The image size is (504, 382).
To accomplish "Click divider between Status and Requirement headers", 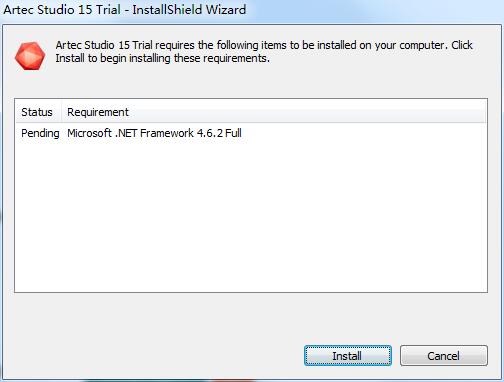I will click(x=61, y=112).
